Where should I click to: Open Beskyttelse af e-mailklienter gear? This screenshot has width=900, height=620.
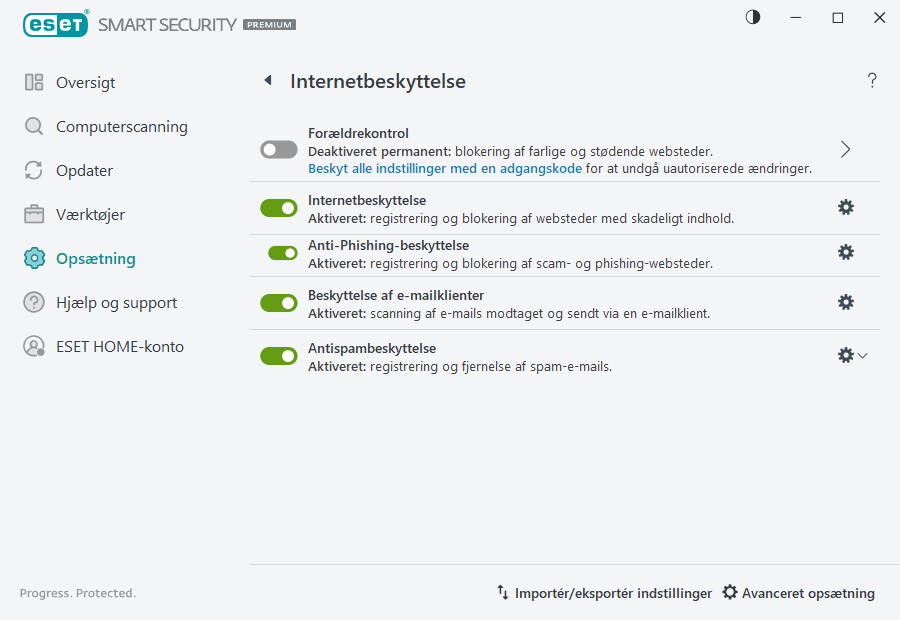point(846,301)
